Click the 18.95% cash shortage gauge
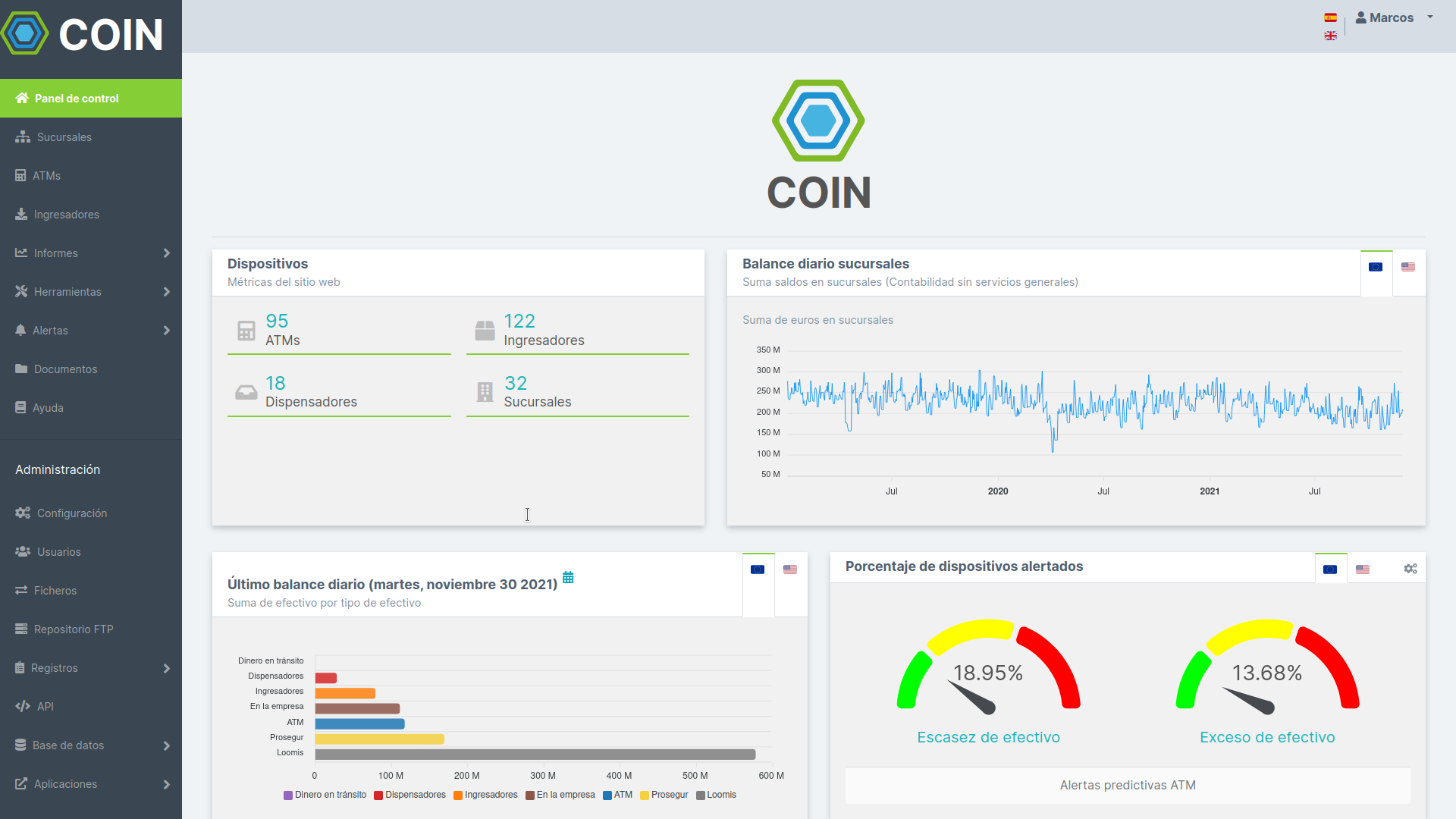1456x819 pixels. pos(988,667)
